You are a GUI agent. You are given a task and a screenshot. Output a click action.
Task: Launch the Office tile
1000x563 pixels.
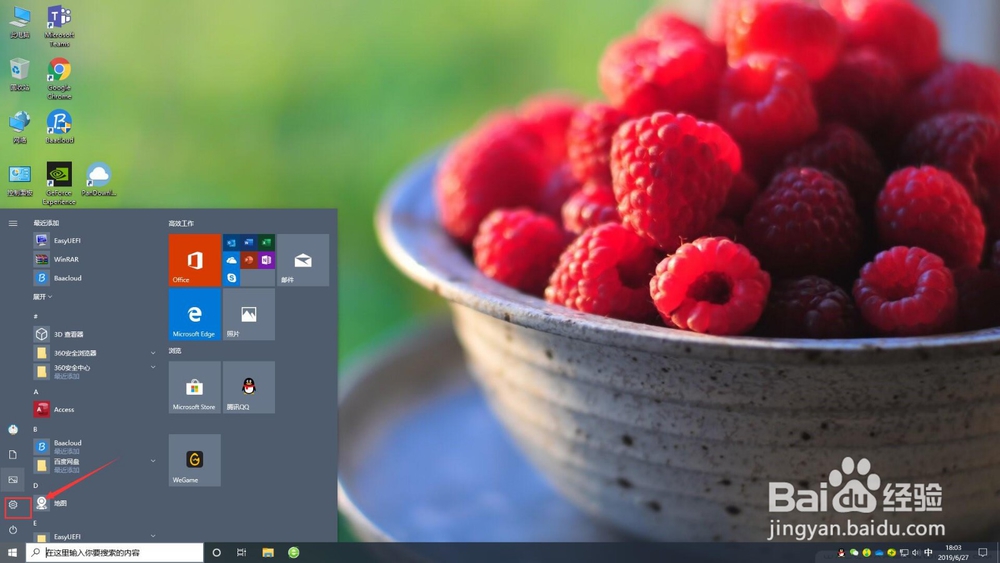point(195,260)
